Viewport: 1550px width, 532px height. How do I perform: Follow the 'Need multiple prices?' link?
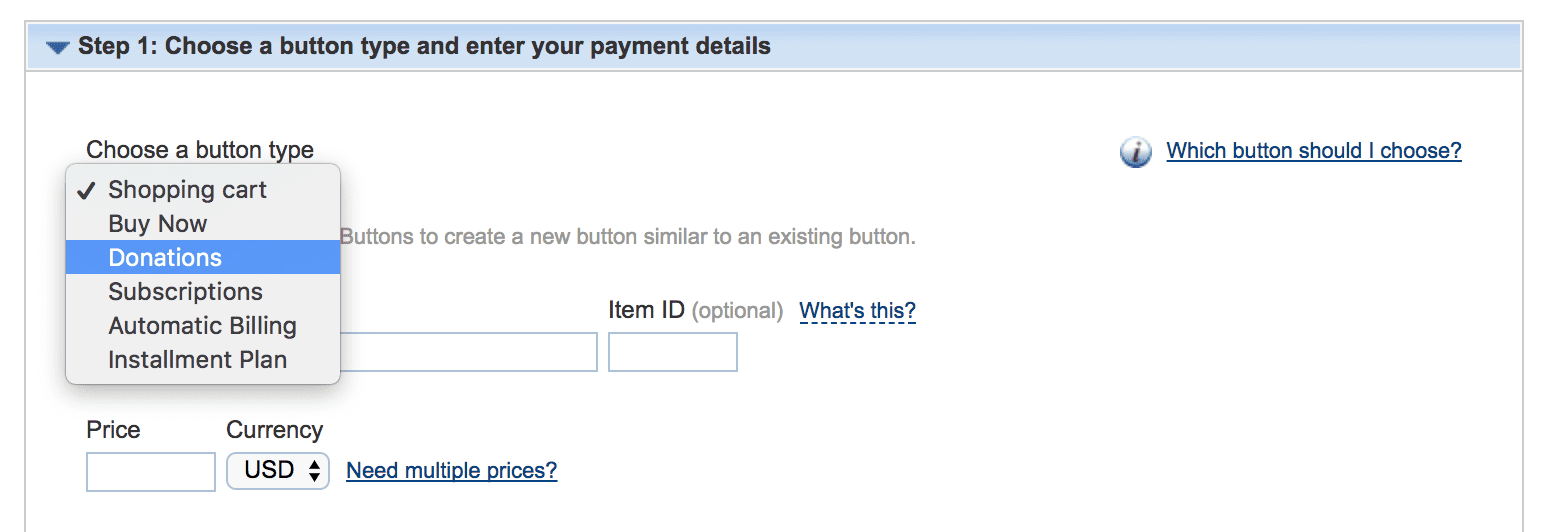click(451, 470)
